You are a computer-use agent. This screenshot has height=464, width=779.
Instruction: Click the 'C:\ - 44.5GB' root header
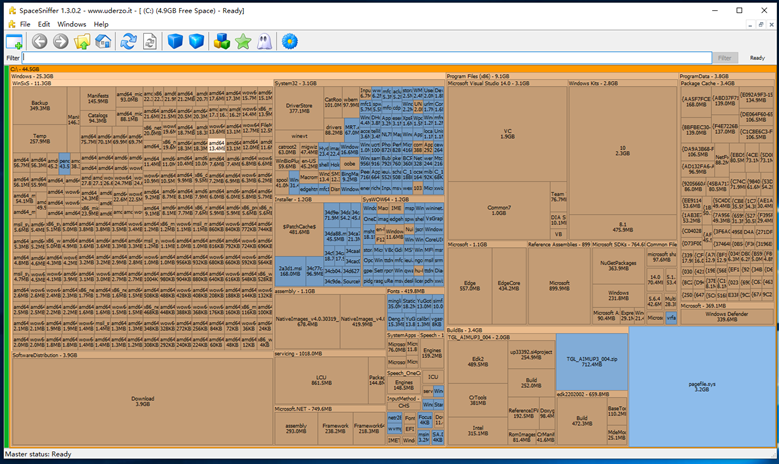[392, 69]
